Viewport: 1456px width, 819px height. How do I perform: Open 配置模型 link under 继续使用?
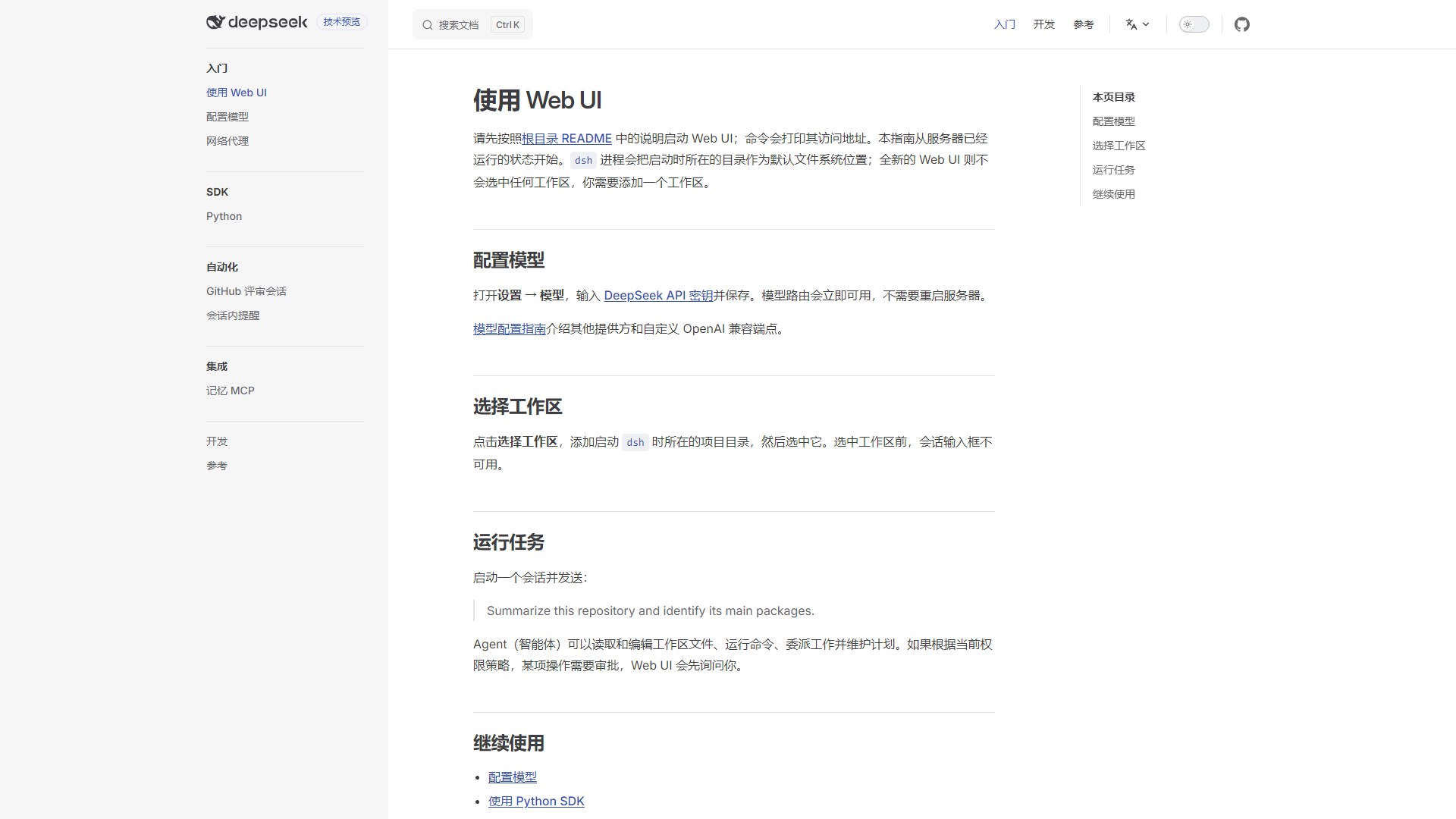(513, 777)
